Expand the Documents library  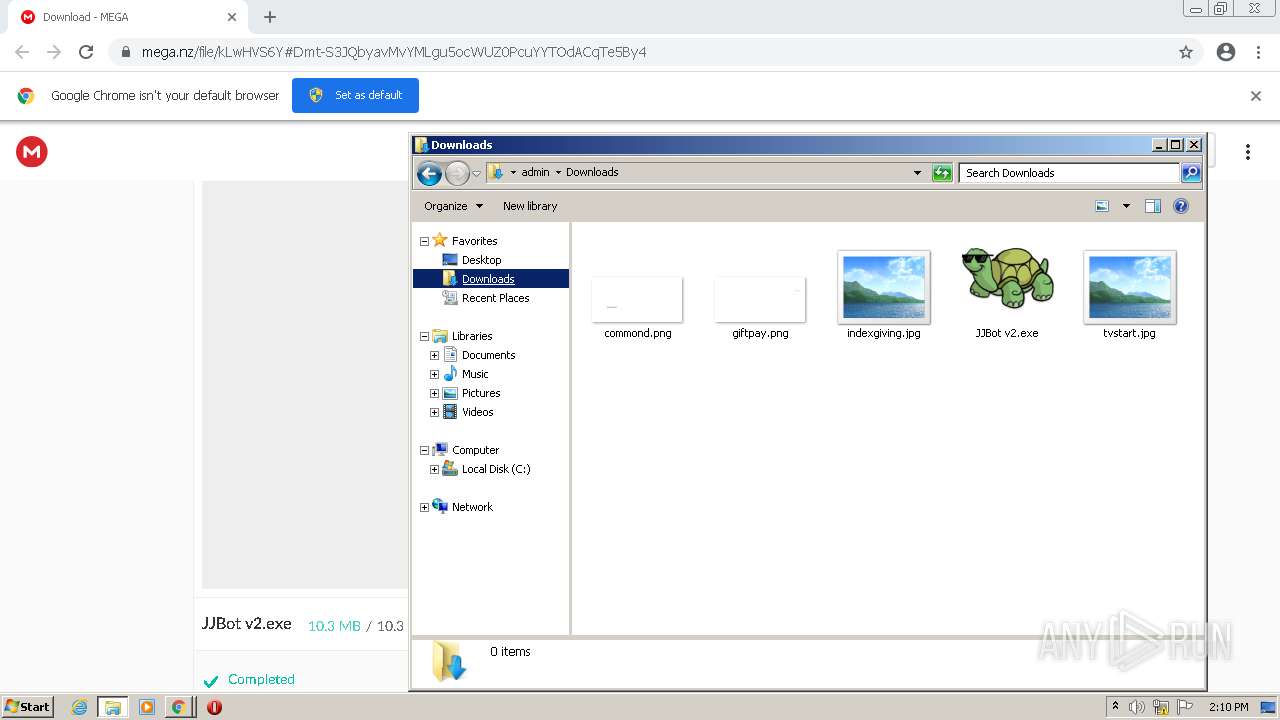(434, 355)
